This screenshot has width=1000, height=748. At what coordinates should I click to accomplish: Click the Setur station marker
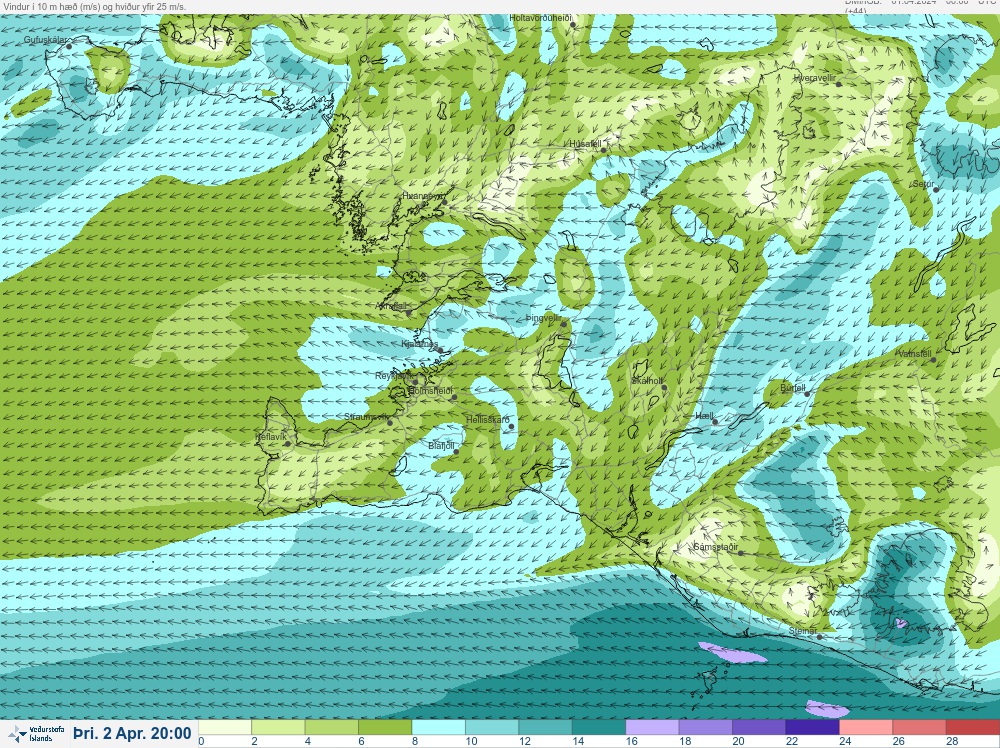(936, 190)
